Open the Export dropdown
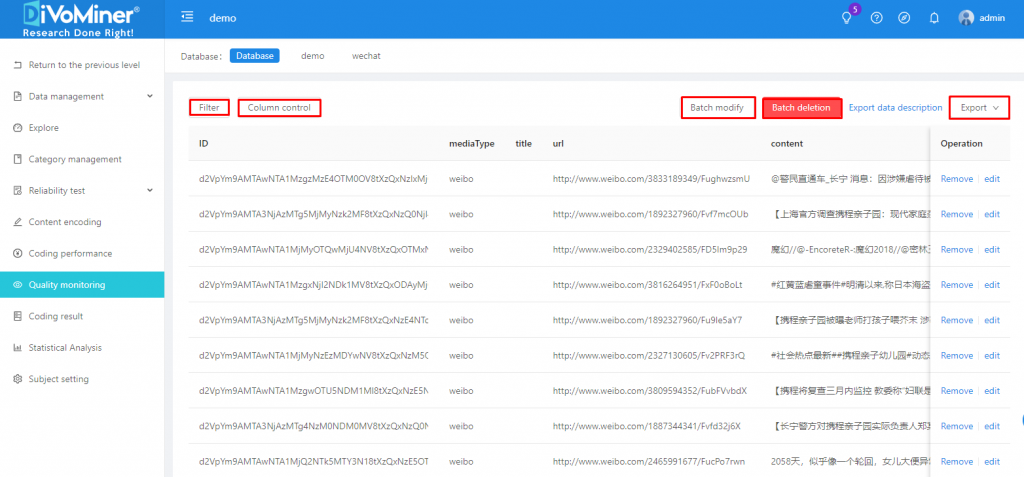This screenshot has width=1024, height=477. (979, 108)
